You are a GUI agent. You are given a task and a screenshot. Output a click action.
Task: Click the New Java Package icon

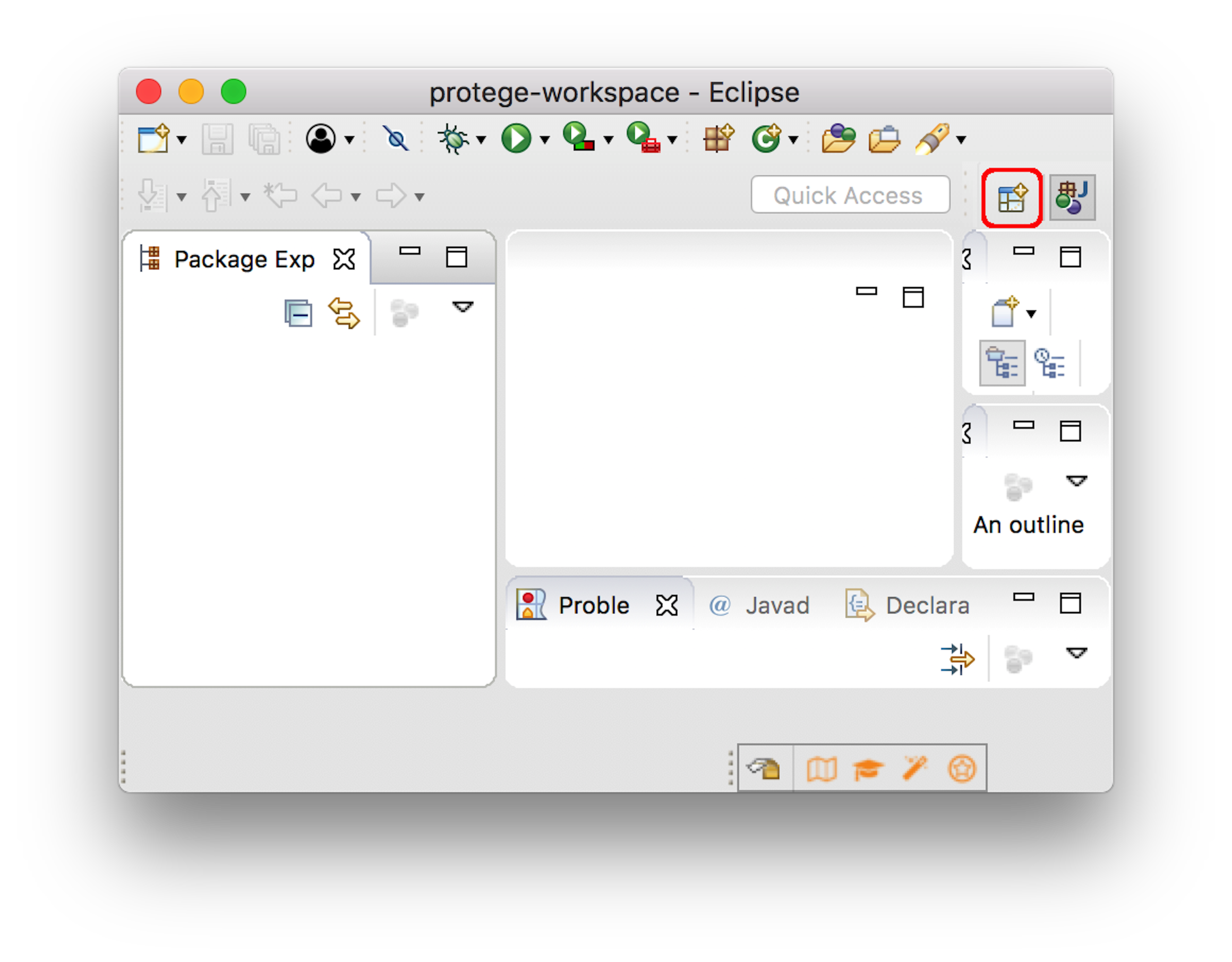point(718,138)
